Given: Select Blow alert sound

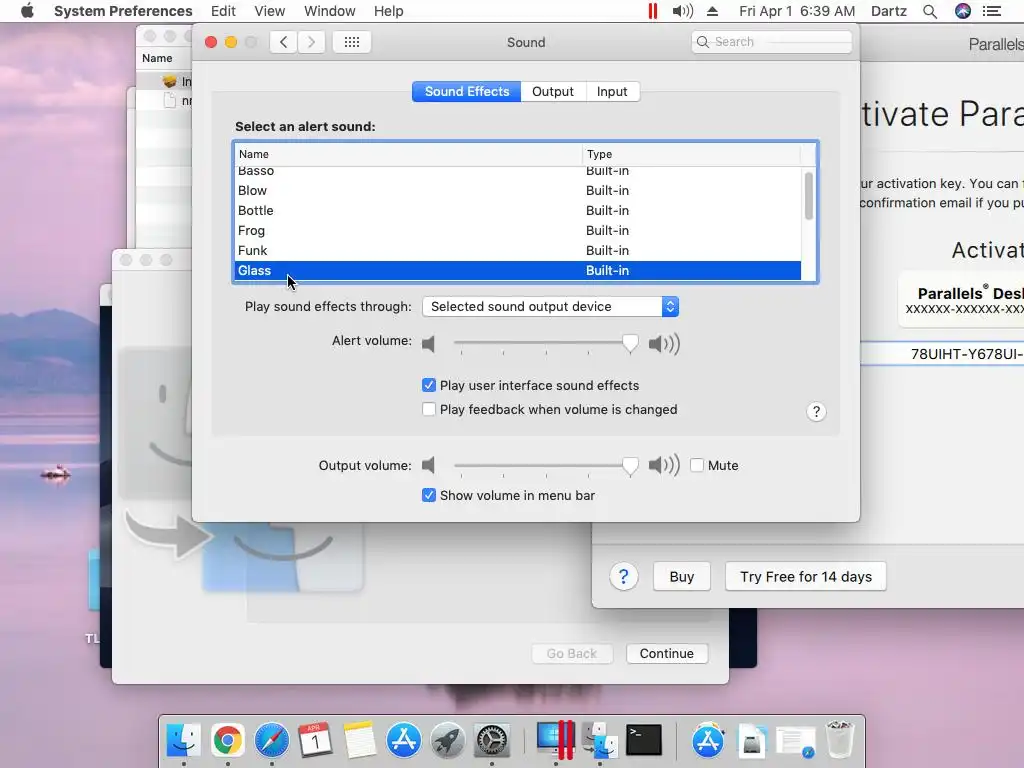Looking at the screenshot, I should [x=517, y=191].
